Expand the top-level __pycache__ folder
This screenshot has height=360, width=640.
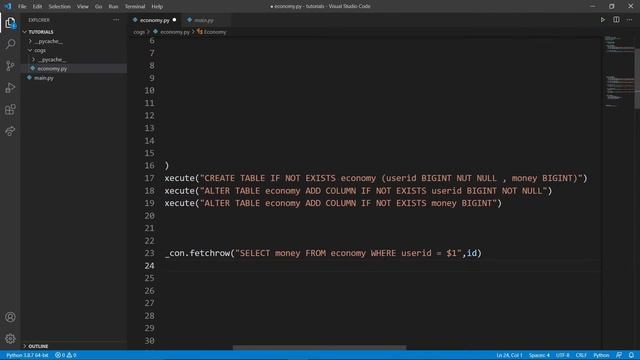(x=30, y=41)
